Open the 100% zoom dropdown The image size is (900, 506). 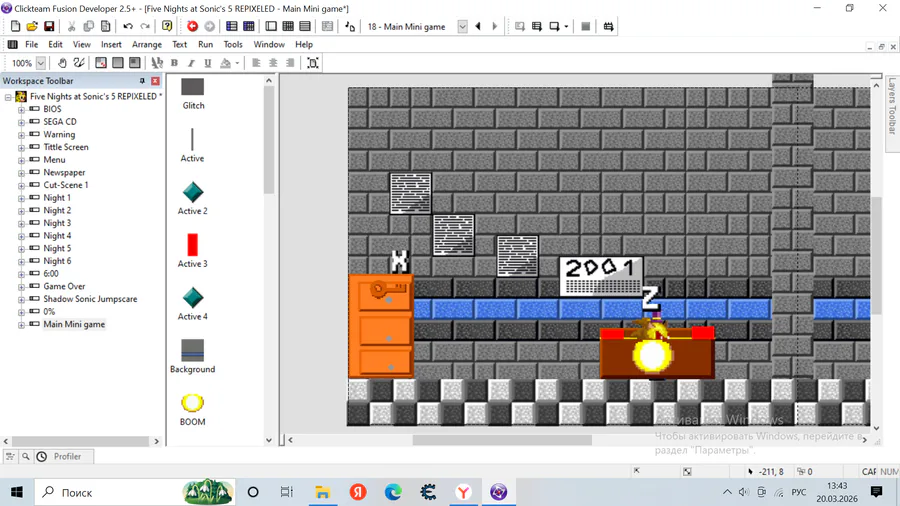click(x=41, y=63)
